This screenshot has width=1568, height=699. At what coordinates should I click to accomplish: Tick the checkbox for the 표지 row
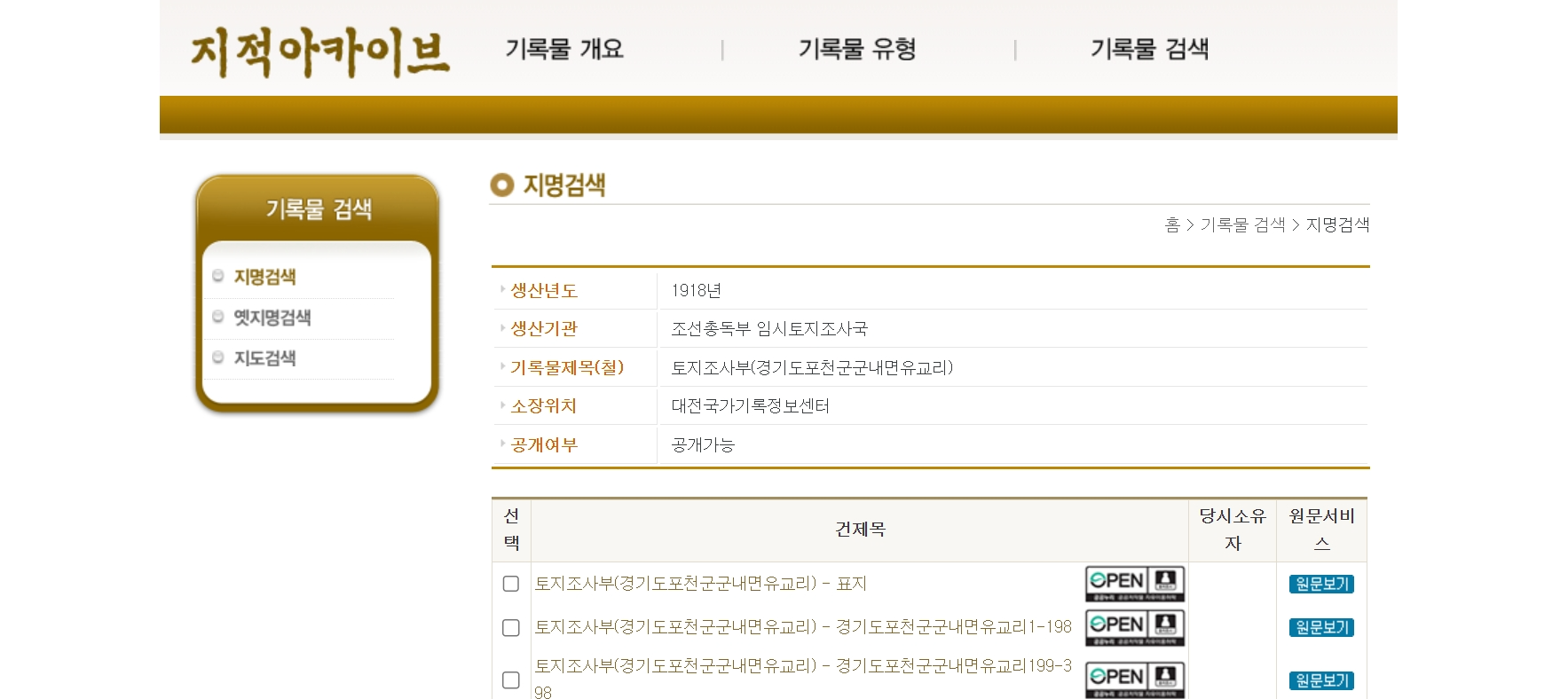coord(511,584)
